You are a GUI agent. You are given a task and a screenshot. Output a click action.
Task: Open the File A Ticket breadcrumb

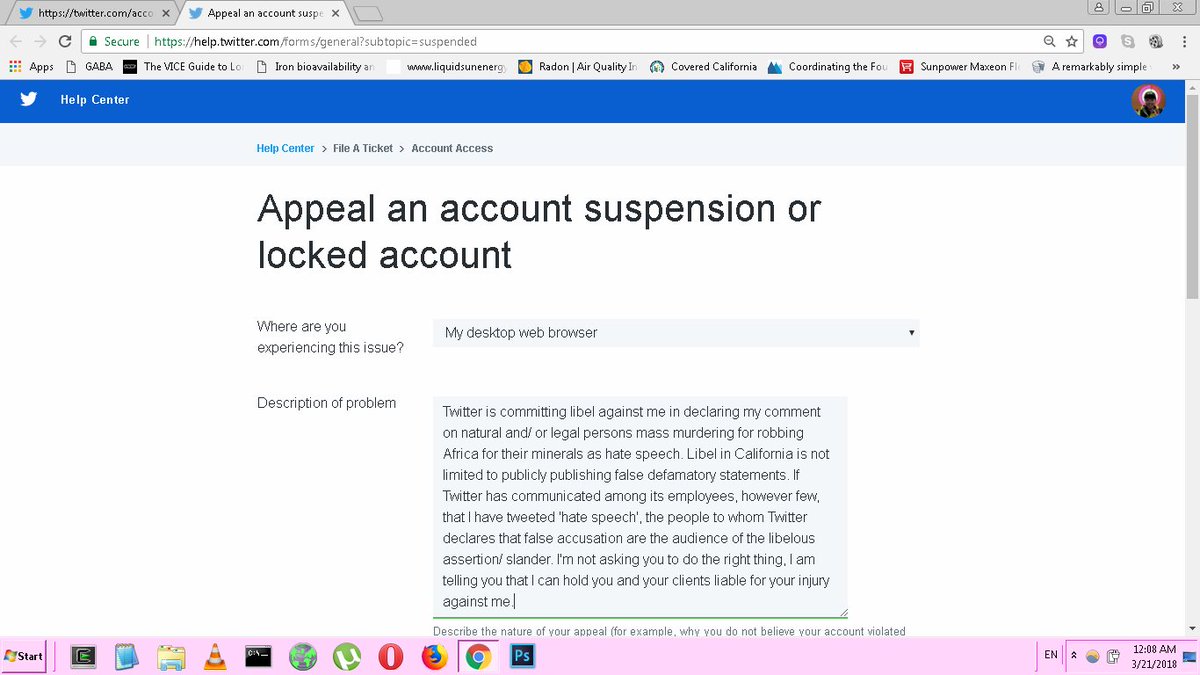click(x=363, y=148)
